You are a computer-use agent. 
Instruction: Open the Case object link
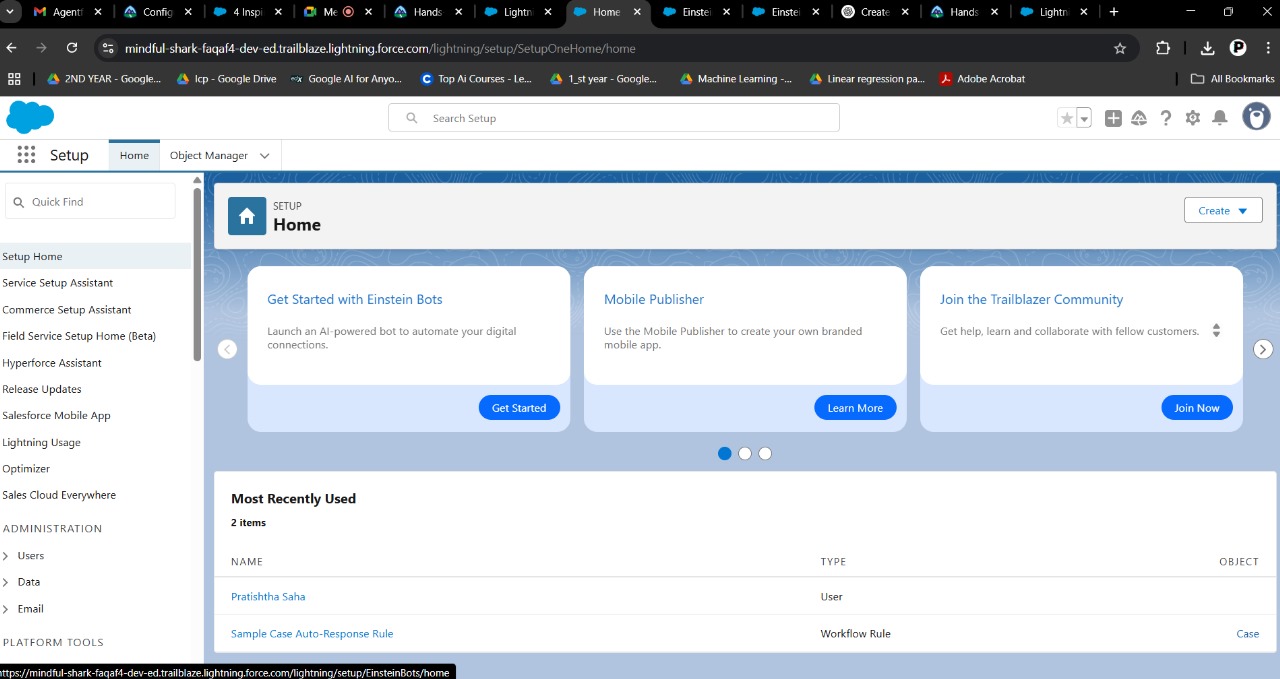point(1248,633)
